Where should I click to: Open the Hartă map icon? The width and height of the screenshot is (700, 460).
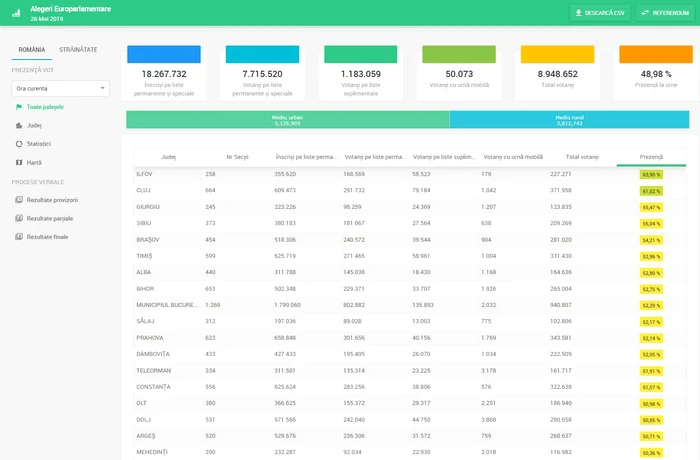(x=19, y=162)
